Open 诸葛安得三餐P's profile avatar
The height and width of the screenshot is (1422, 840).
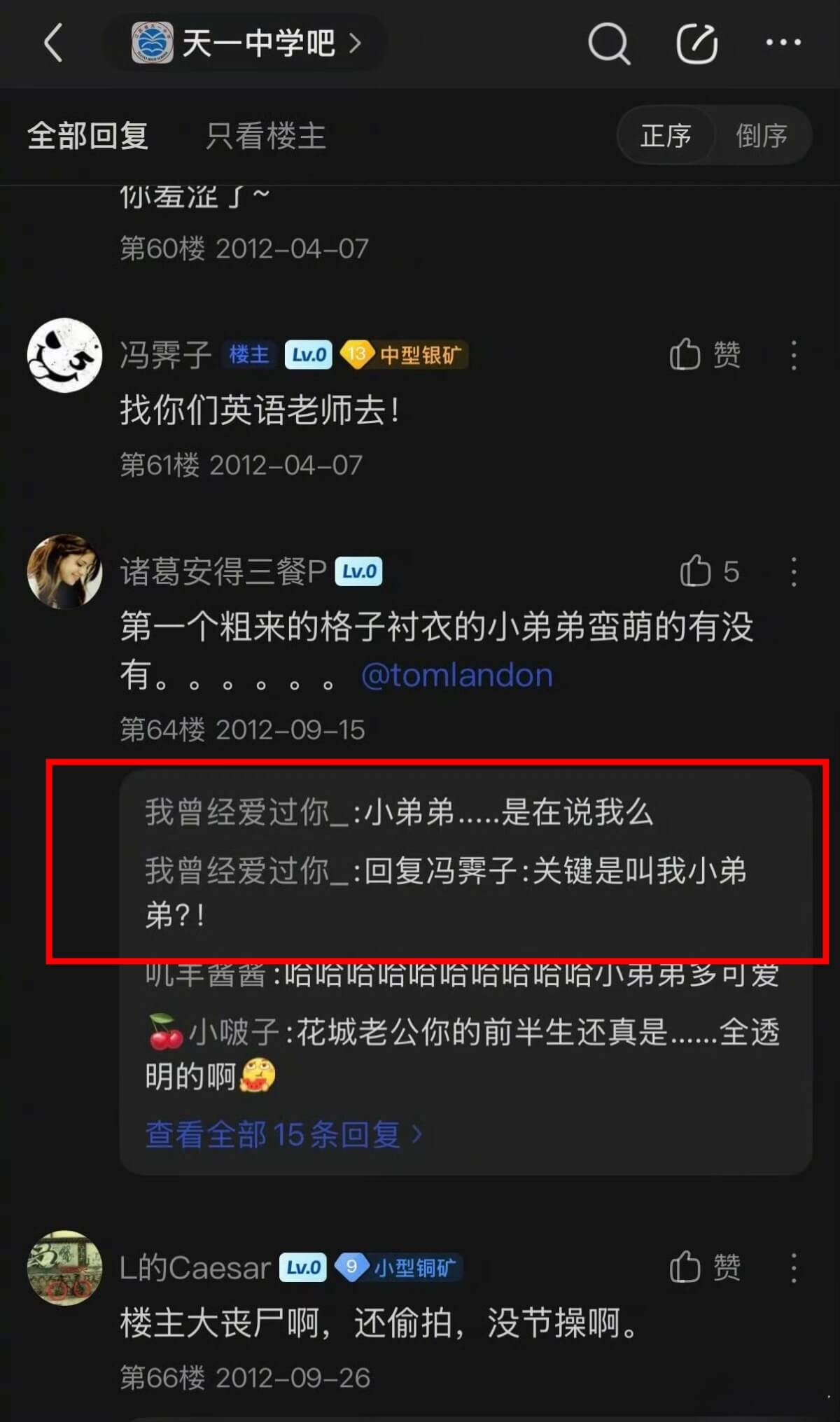(64, 571)
